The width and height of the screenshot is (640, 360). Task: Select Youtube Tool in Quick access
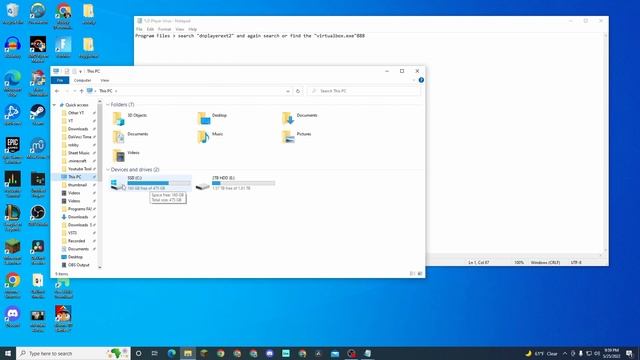[80, 169]
